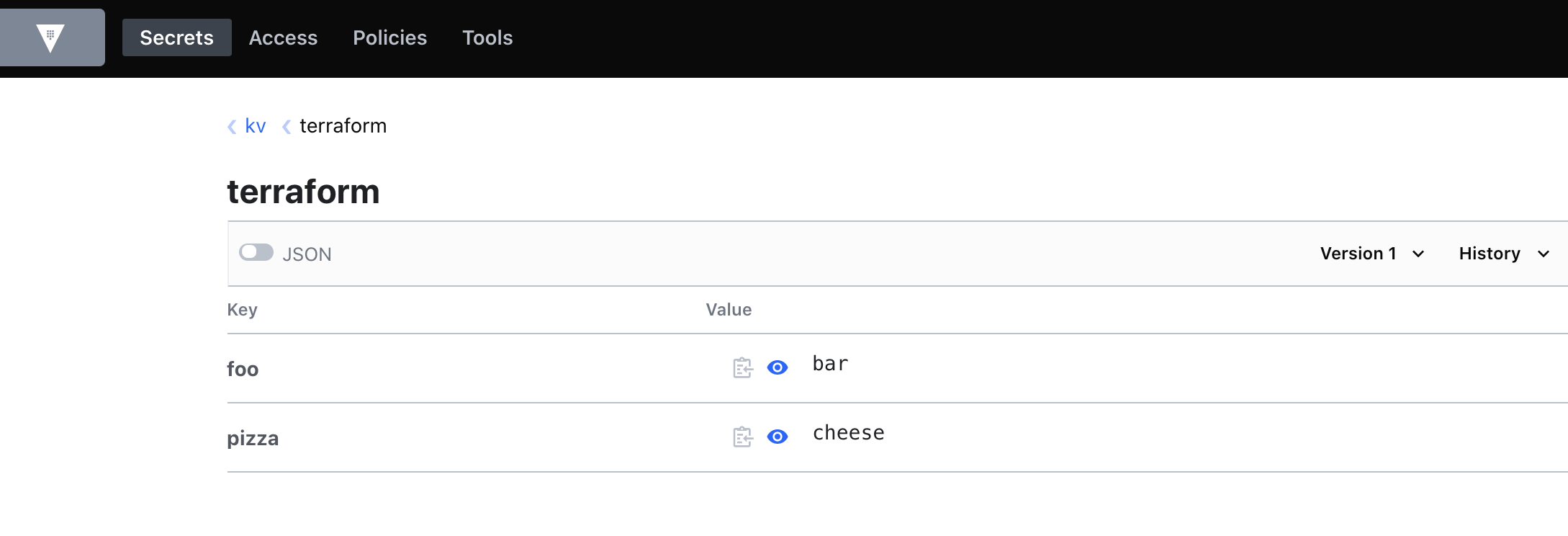Open the Policies section
Image resolution: width=1568 pixels, height=536 pixels.
point(389,37)
